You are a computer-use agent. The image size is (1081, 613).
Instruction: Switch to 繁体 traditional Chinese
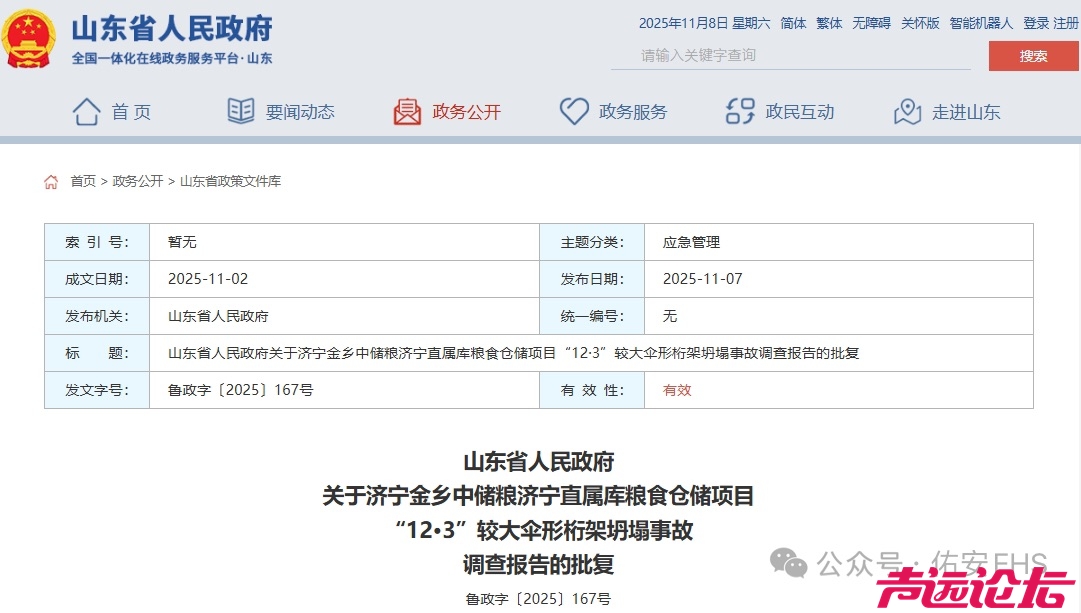pyautogui.click(x=829, y=23)
